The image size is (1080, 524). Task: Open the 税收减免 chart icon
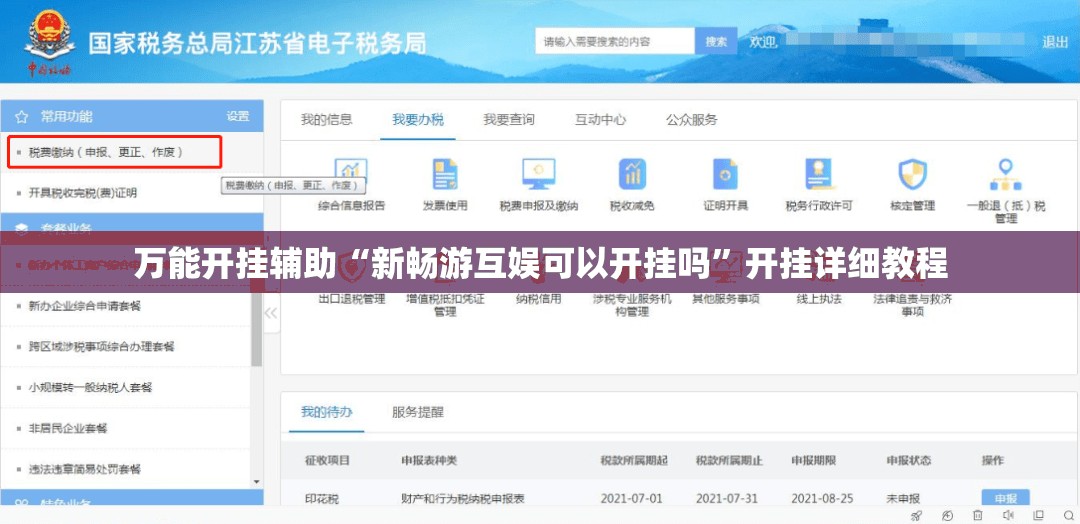(632, 174)
